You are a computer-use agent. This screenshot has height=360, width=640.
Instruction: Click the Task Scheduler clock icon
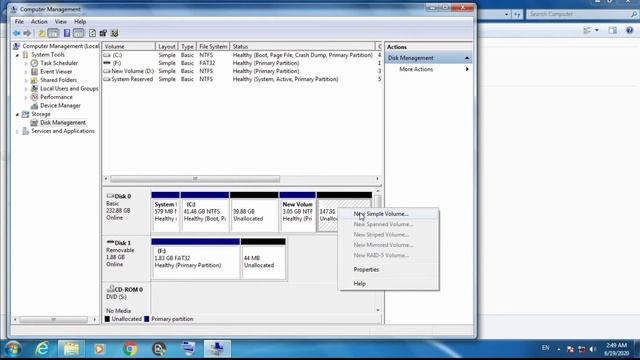tap(34, 63)
